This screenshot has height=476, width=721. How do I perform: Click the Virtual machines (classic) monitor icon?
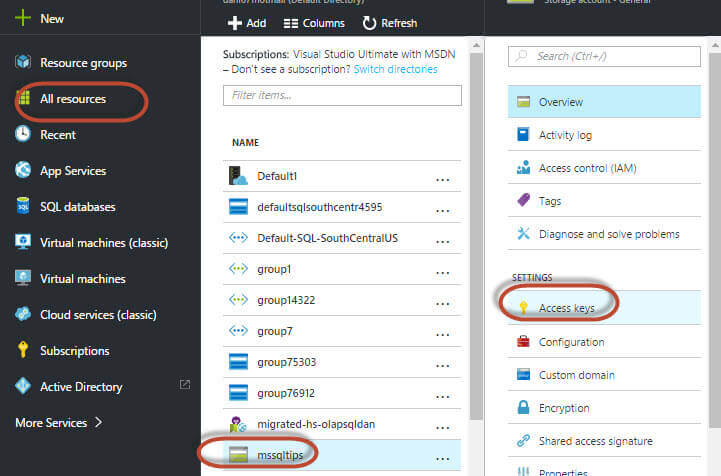coord(23,241)
